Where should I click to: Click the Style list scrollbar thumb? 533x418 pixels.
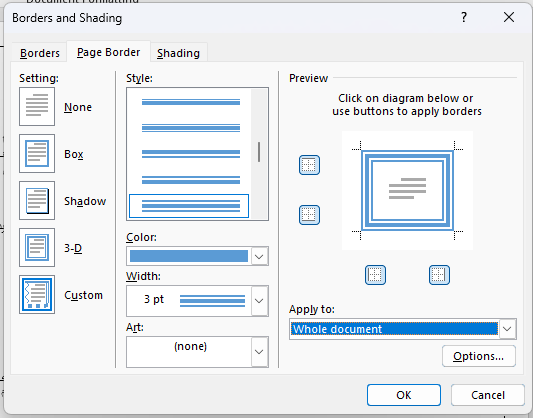click(x=259, y=152)
